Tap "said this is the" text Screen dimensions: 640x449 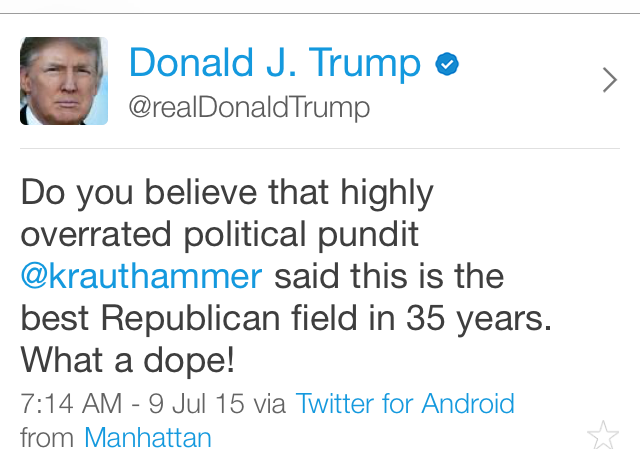[x=389, y=275]
